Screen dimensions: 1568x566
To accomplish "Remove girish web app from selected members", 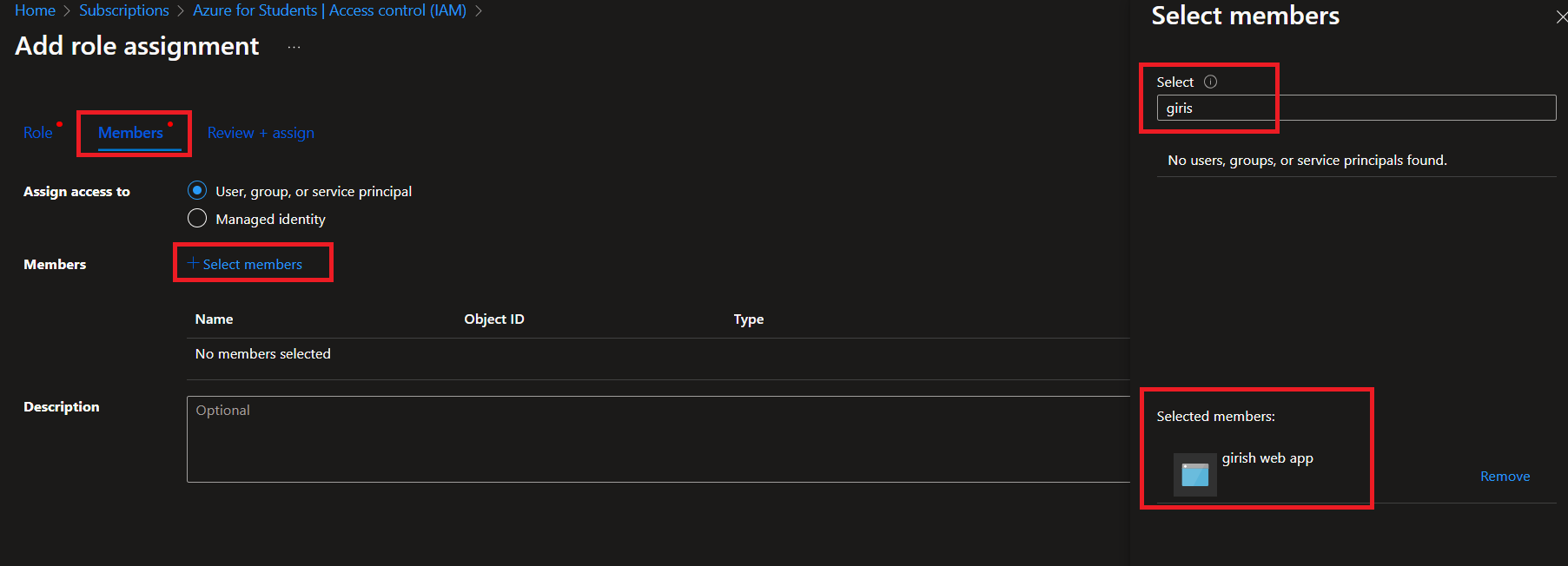I will tap(1505, 477).
